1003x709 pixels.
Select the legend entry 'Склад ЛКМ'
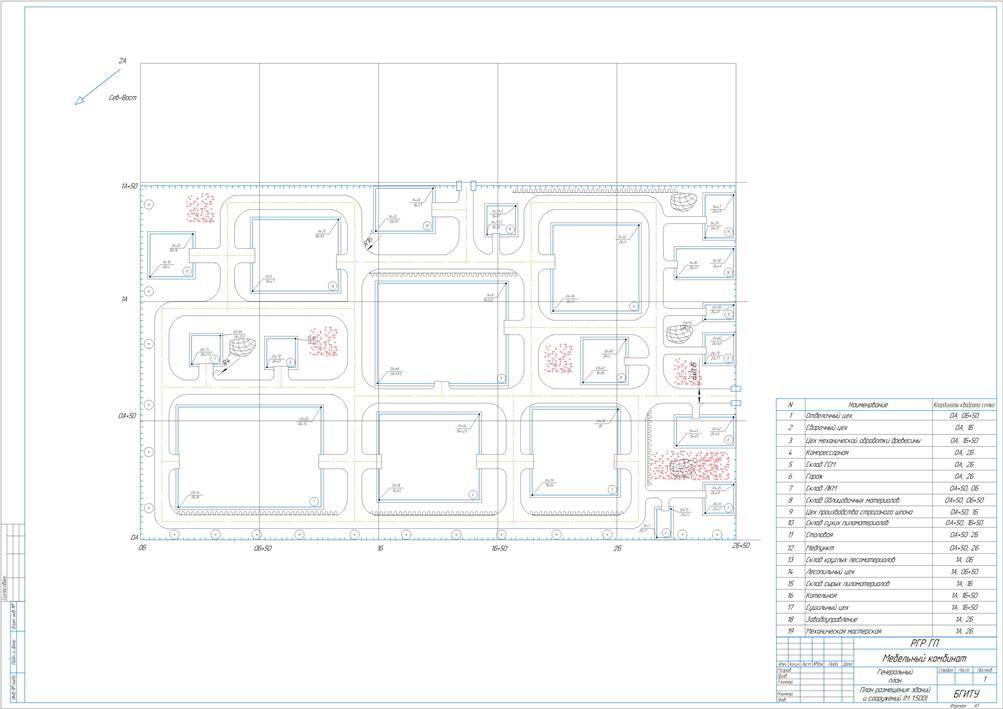pyautogui.click(x=821, y=488)
